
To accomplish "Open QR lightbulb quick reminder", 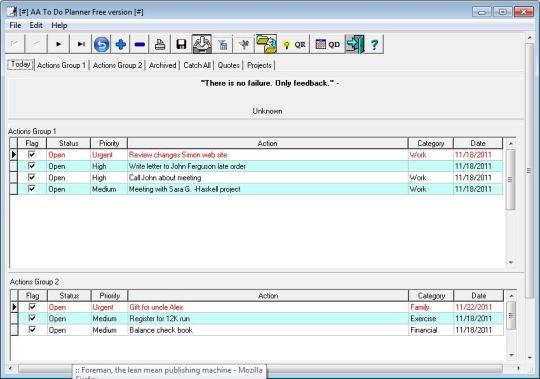I will [x=294, y=44].
